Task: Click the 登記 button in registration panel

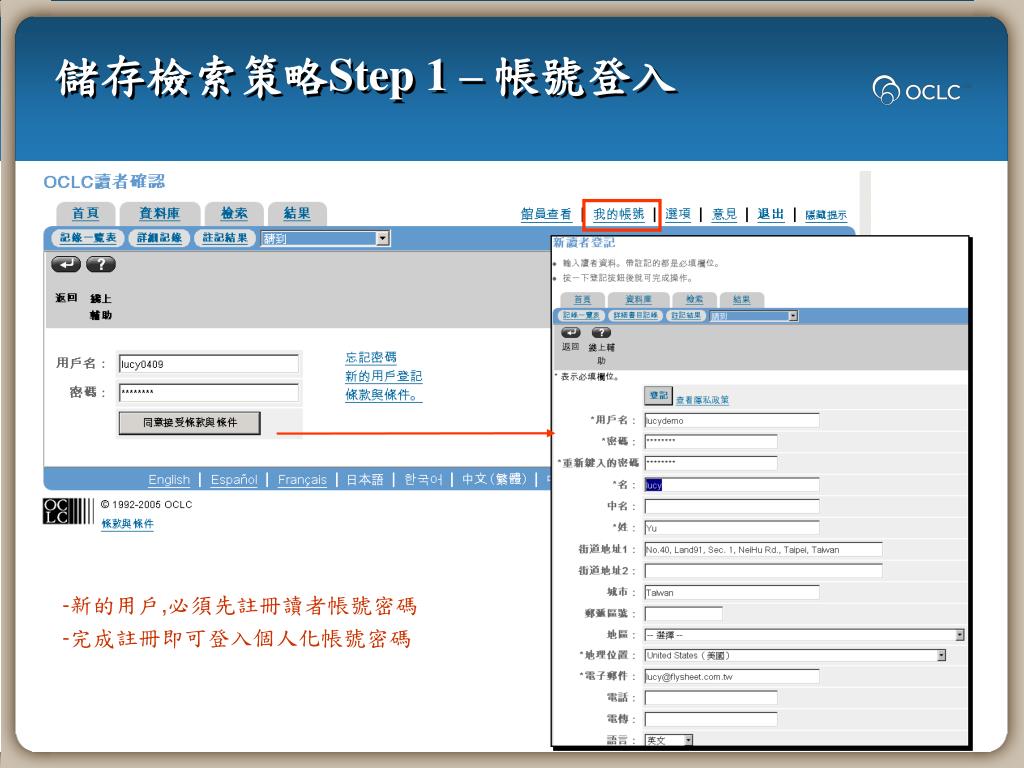Action: (658, 395)
